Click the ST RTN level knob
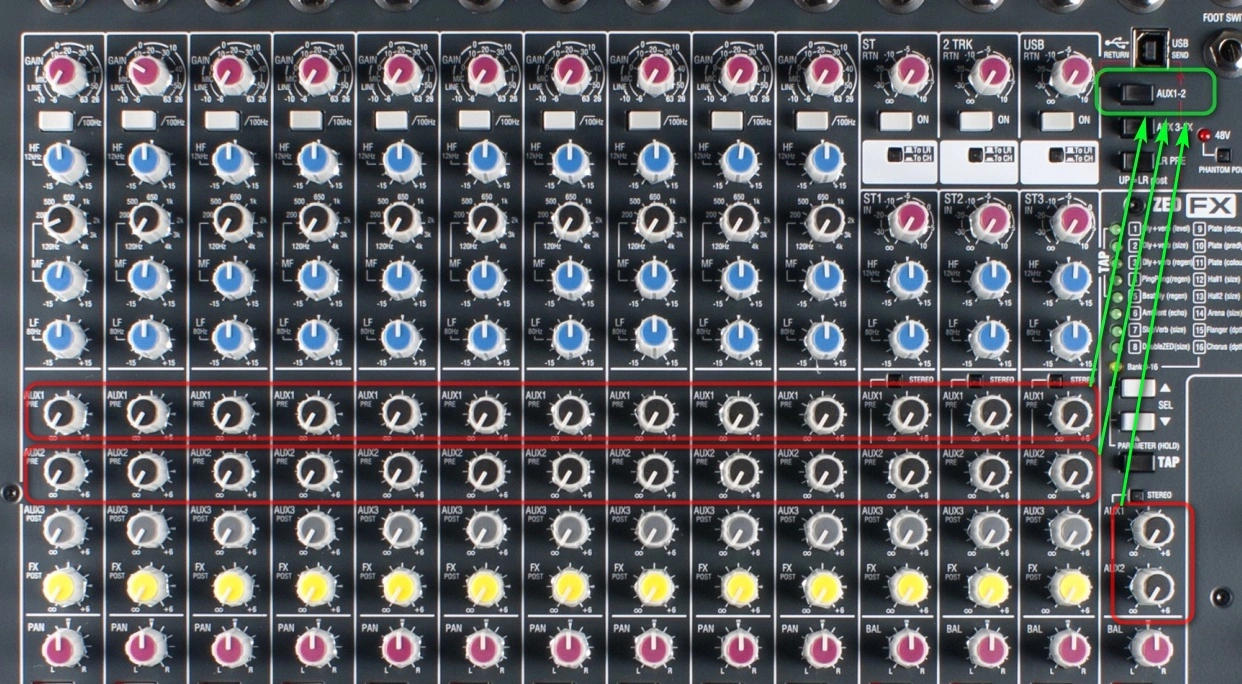Image resolution: width=1242 pixels, height=684 pixels. click(909, 71)
